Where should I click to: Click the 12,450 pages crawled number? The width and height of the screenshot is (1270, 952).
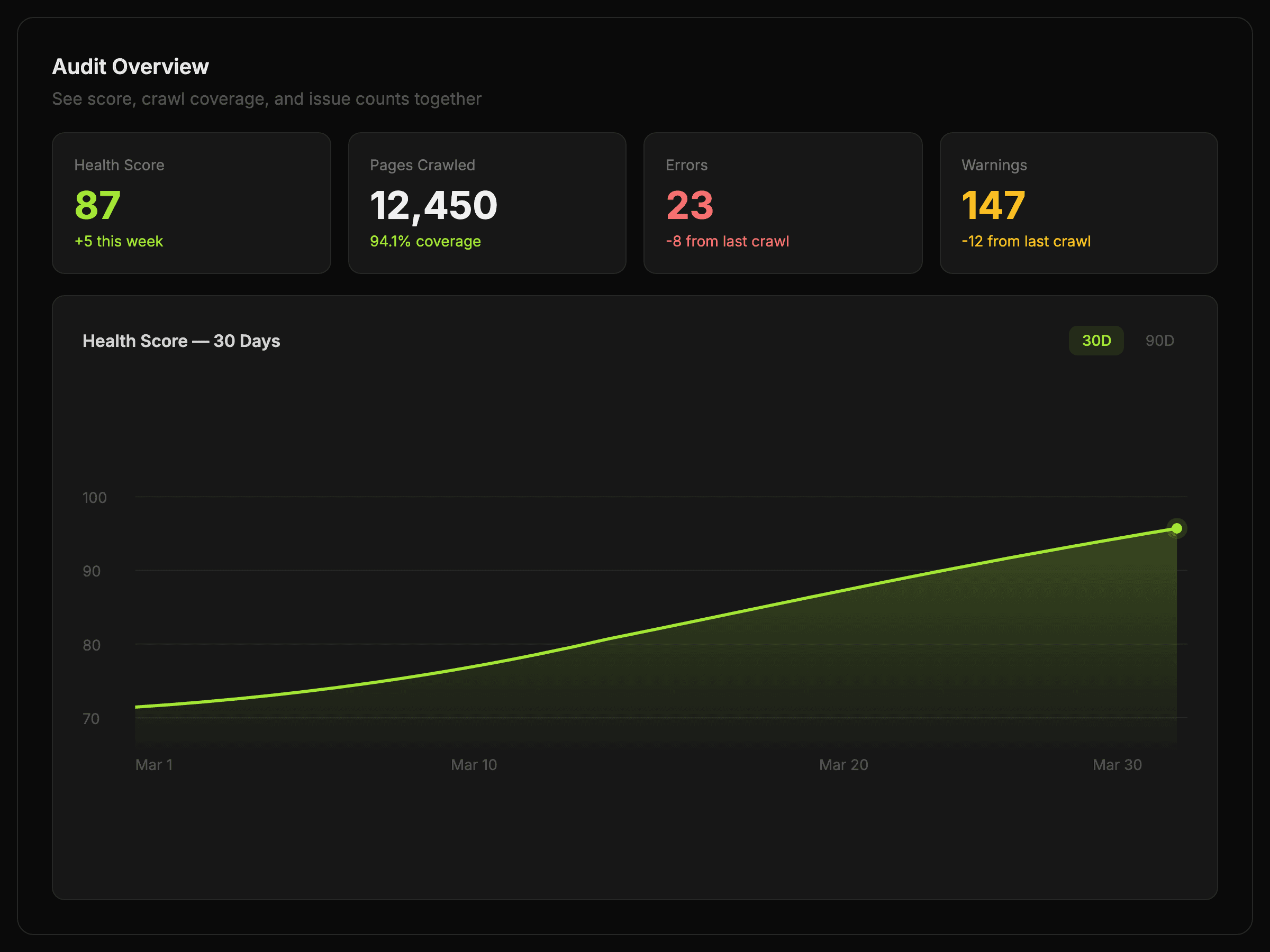pos(433,205)
